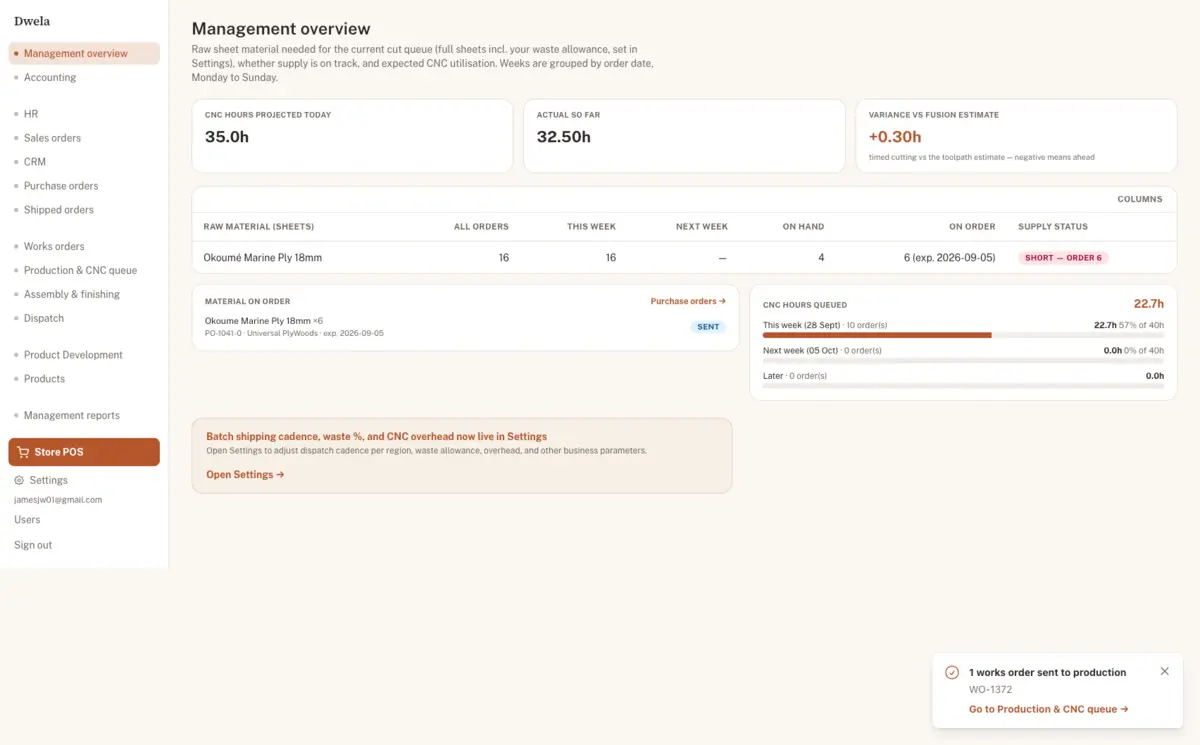This screenshot has width=1200, height=745.
Task: Open Settings from the sidebar
Action: pos(48,481)
